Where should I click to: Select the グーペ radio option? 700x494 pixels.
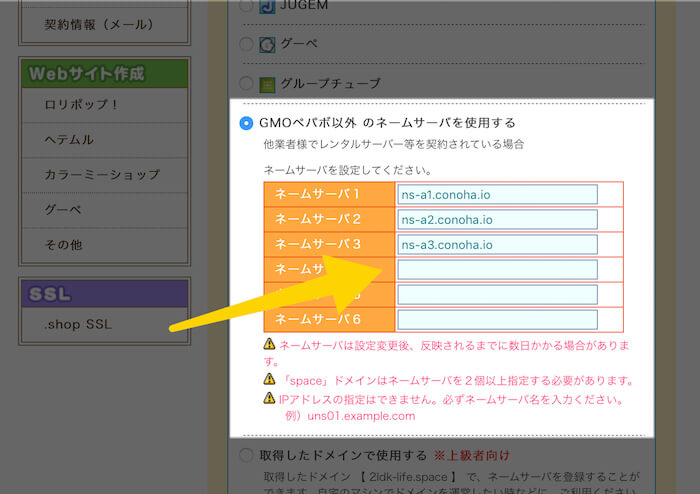coord(246,44)
